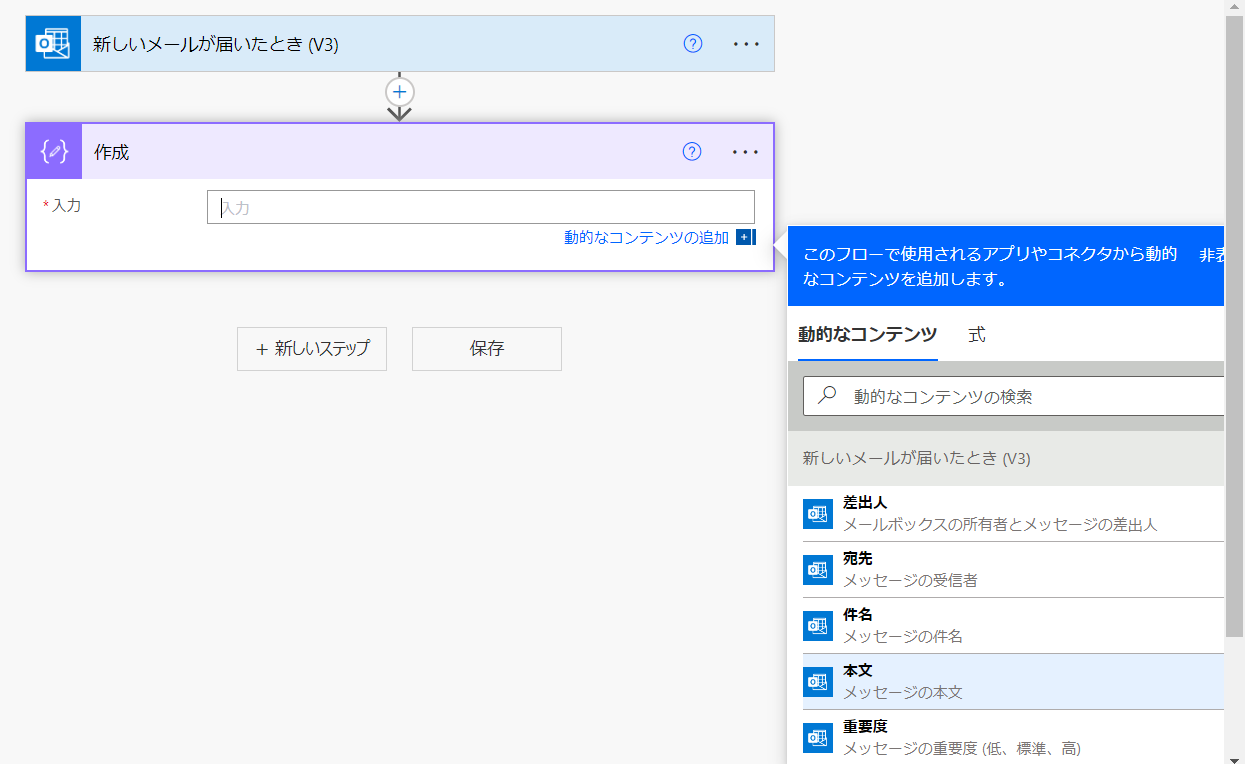Switch to the 式 tab
The image size is (1245, 764).
point(977,335)
